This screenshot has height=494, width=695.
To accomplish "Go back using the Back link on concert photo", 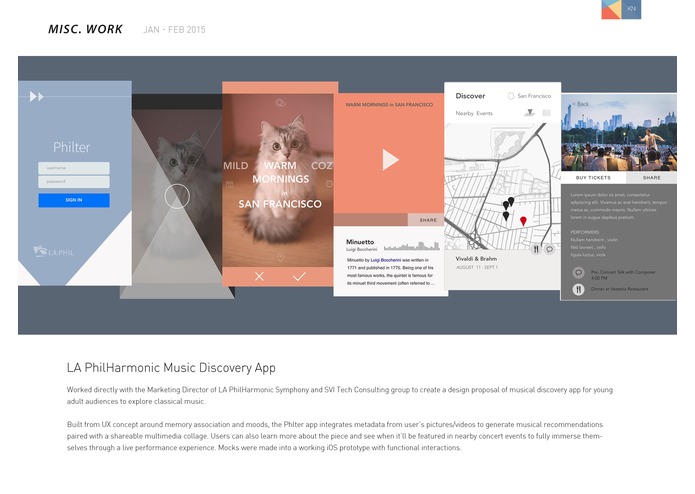I will [x=580, y=104].
